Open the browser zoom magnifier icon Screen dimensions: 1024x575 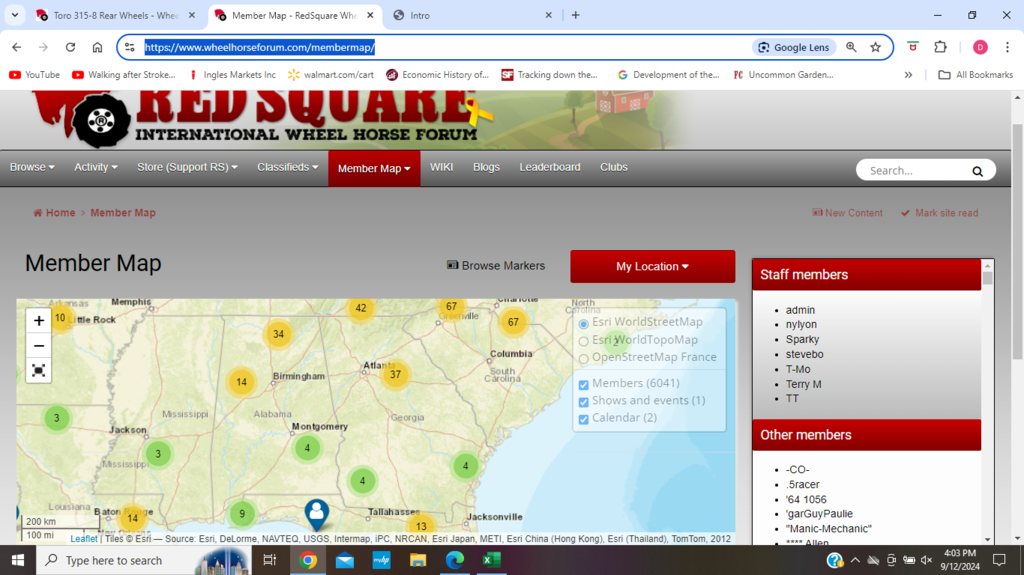pos(851,47)
